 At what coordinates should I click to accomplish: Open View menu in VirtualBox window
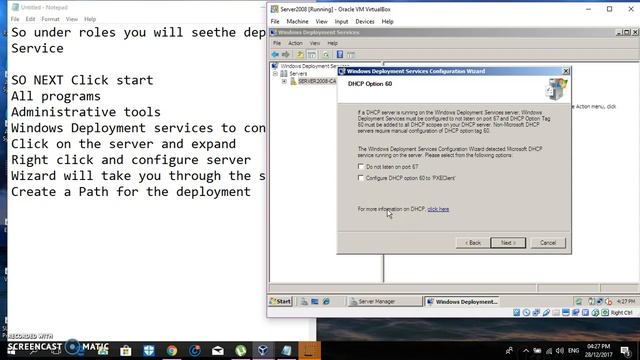pos(321,22)
